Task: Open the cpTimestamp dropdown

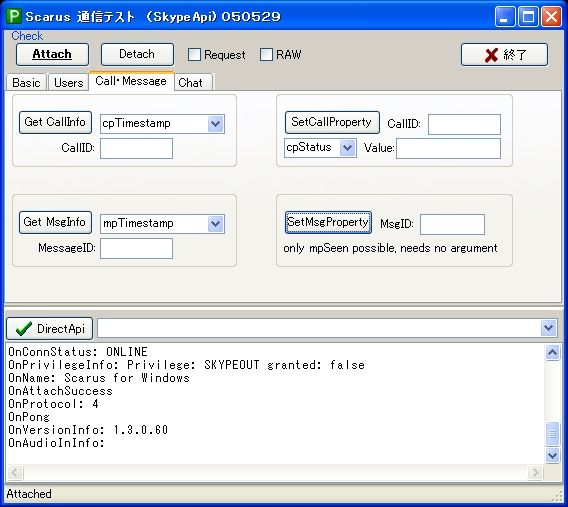Action: pyautogui.click(x=216, y=124)
